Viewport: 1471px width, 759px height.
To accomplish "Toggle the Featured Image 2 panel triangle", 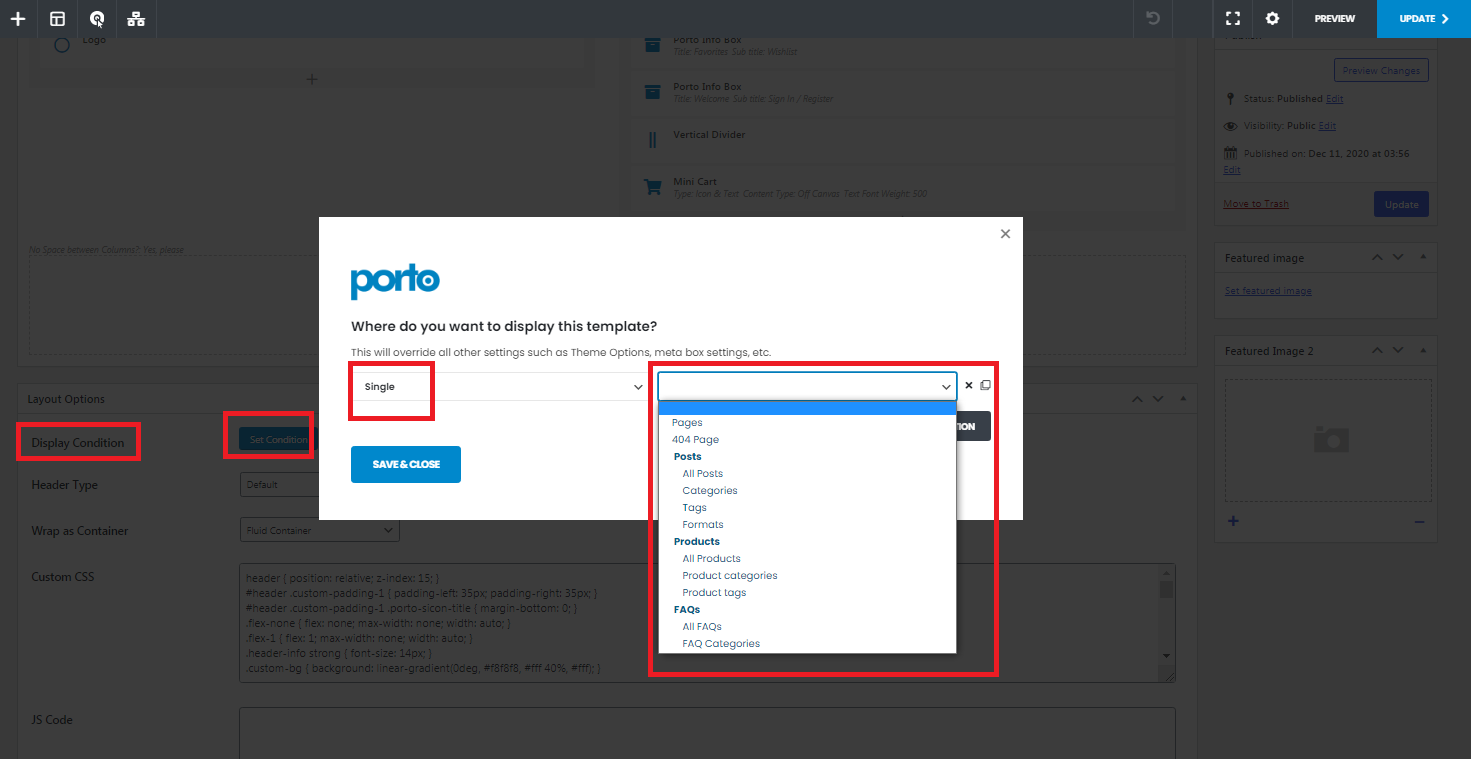I will tap(1423, 351).
